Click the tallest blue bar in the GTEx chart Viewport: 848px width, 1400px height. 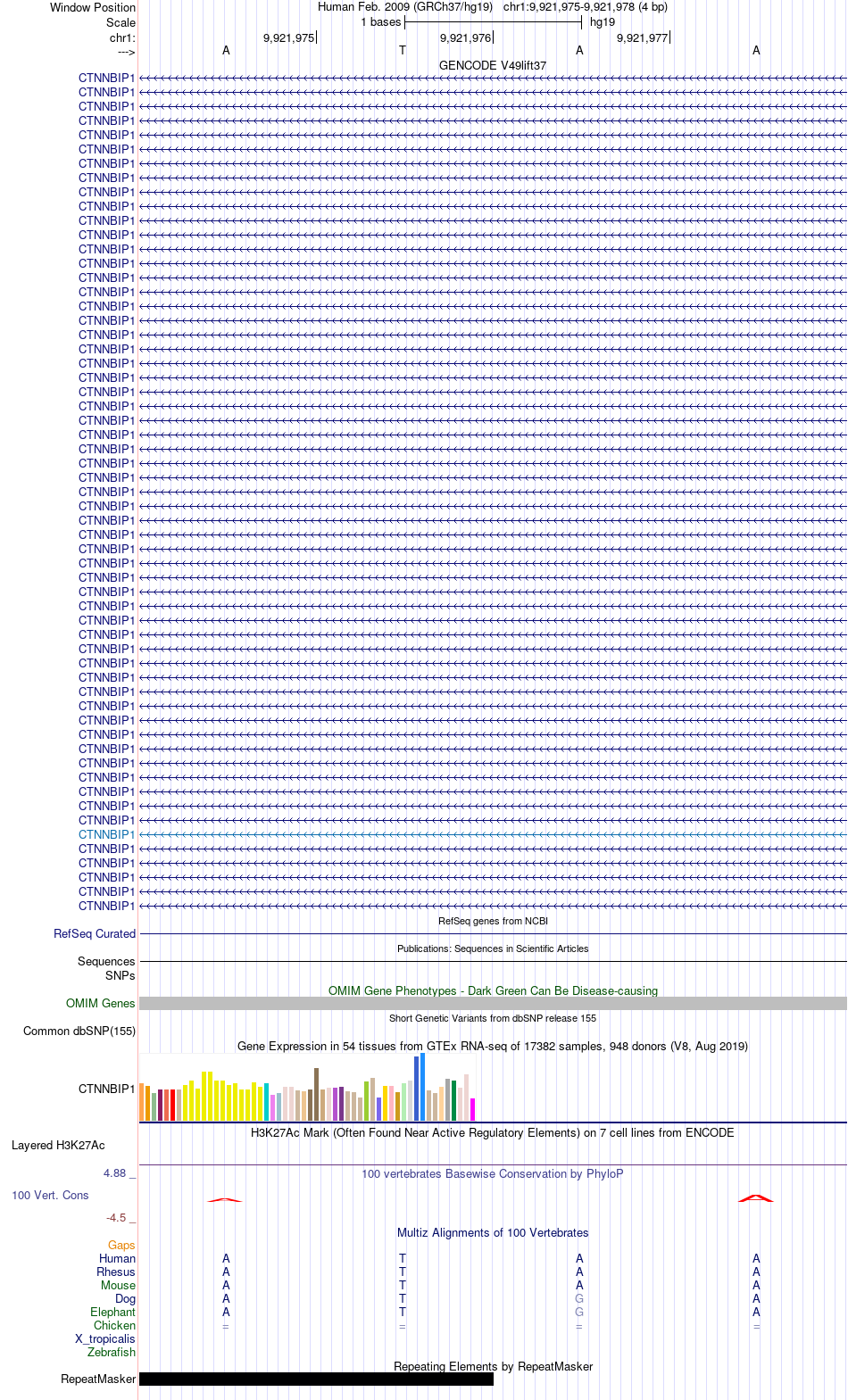coord(422,1087)
